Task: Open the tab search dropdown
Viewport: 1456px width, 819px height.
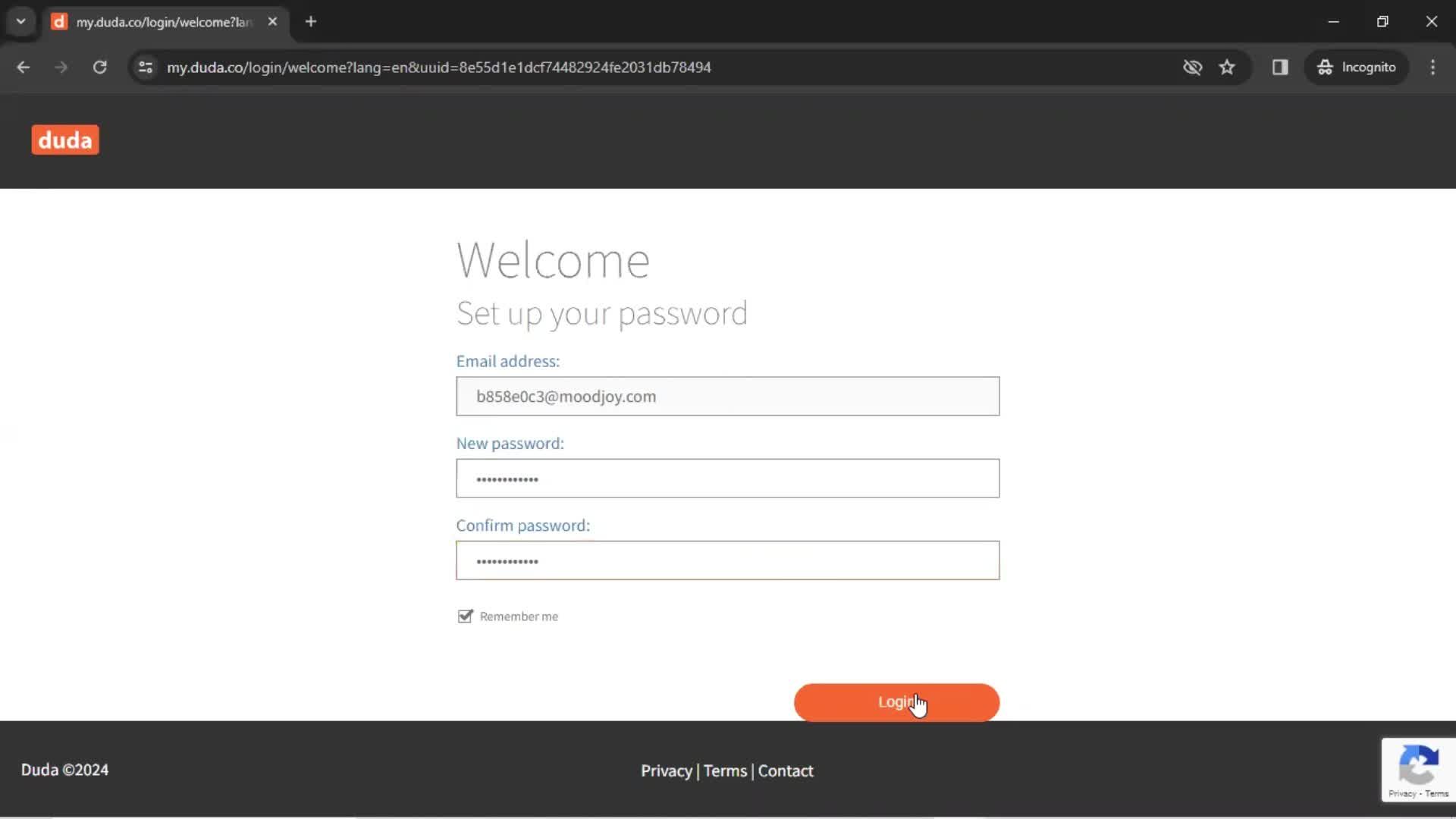Action: coord(21,21)
